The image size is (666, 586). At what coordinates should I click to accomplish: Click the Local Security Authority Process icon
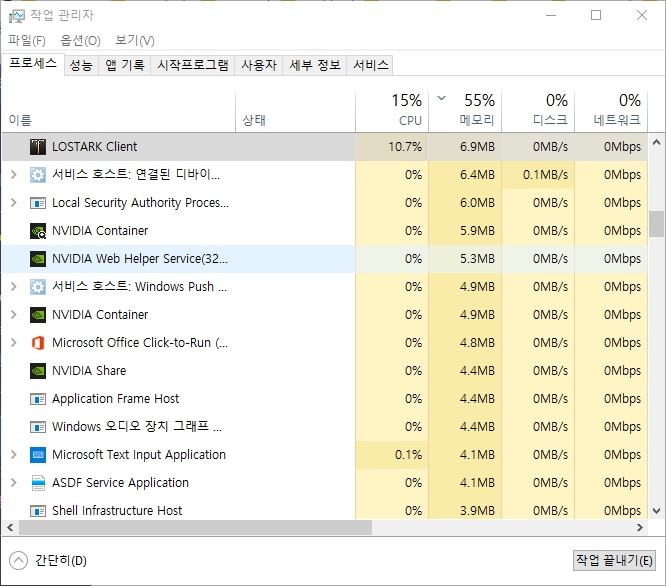click(38, 203)
